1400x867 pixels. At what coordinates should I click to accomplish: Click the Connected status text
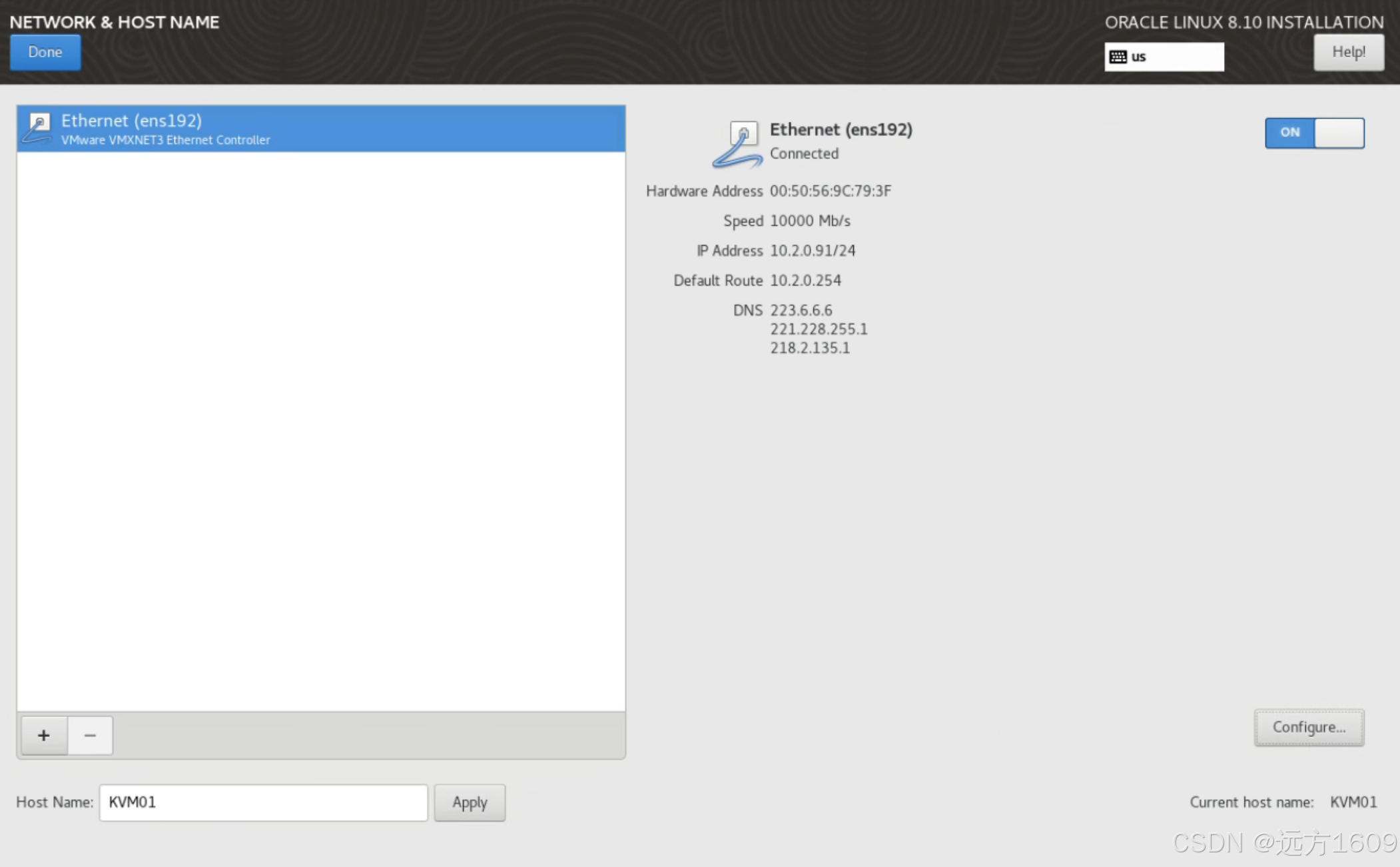coord(803,154)
